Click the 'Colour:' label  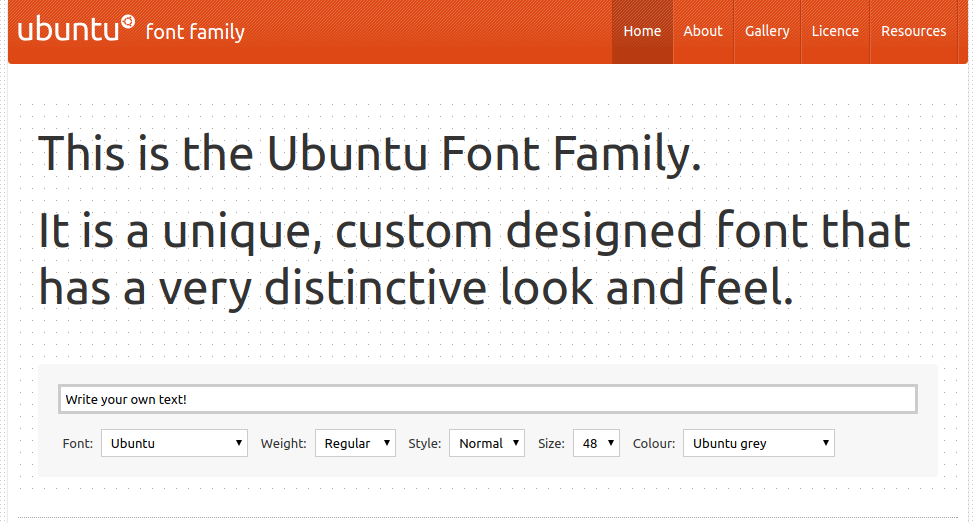[654, 443]
